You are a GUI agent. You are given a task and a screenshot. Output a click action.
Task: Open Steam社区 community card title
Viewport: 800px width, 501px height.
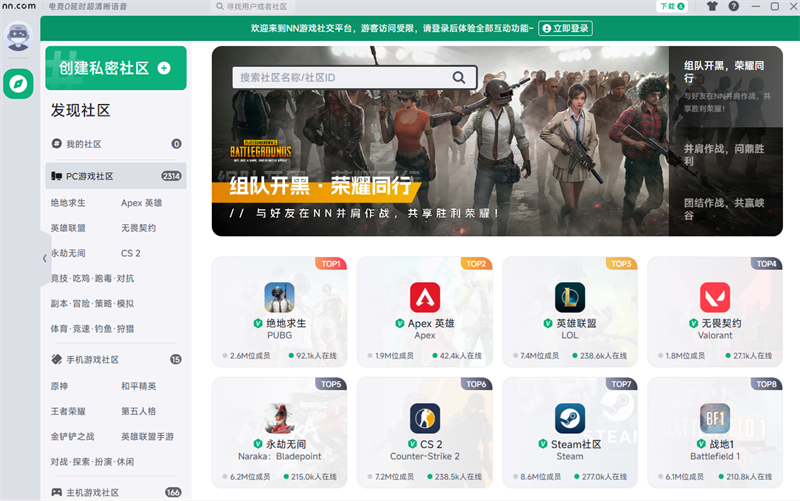tap(576, 444)
